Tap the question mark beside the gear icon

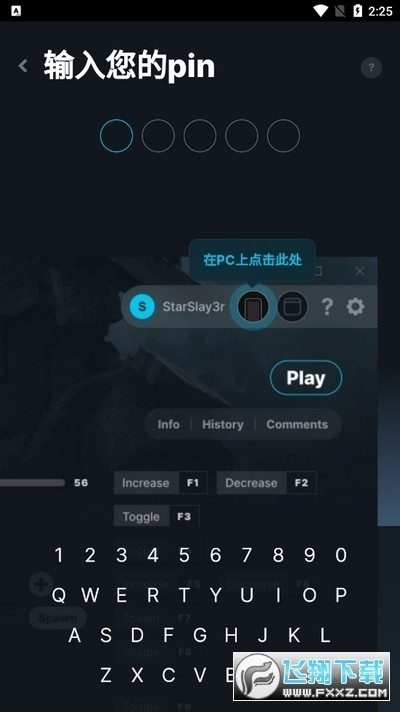pos(327,307)
